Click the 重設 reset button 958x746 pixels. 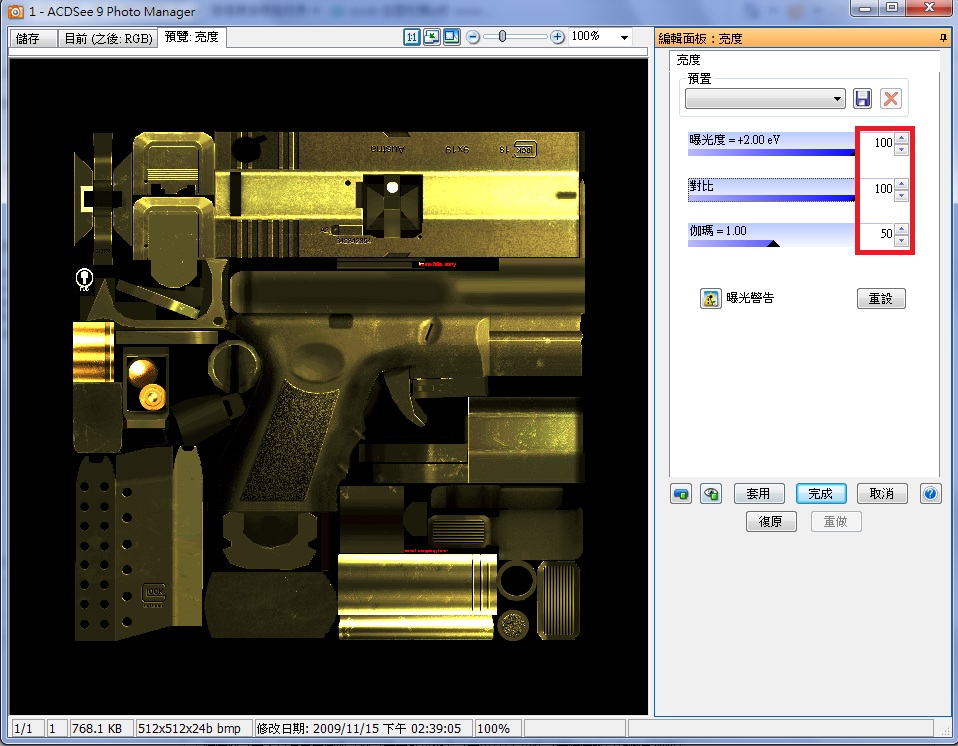pyautogui.click(x=881, y=298)
